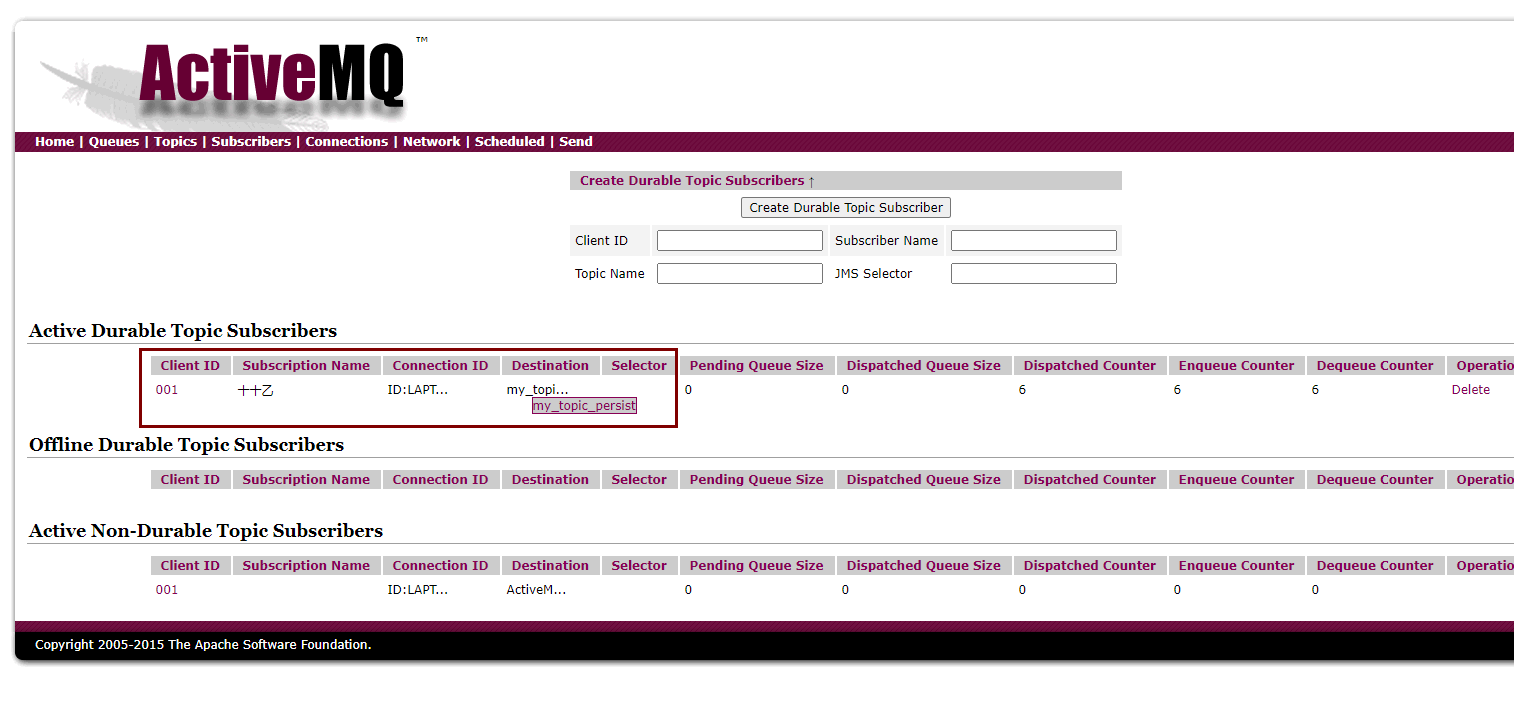Collapse the Create Durable Topic Subscribers section
This screenshot has width=1514, height=704.
click(x=697, y=181)
